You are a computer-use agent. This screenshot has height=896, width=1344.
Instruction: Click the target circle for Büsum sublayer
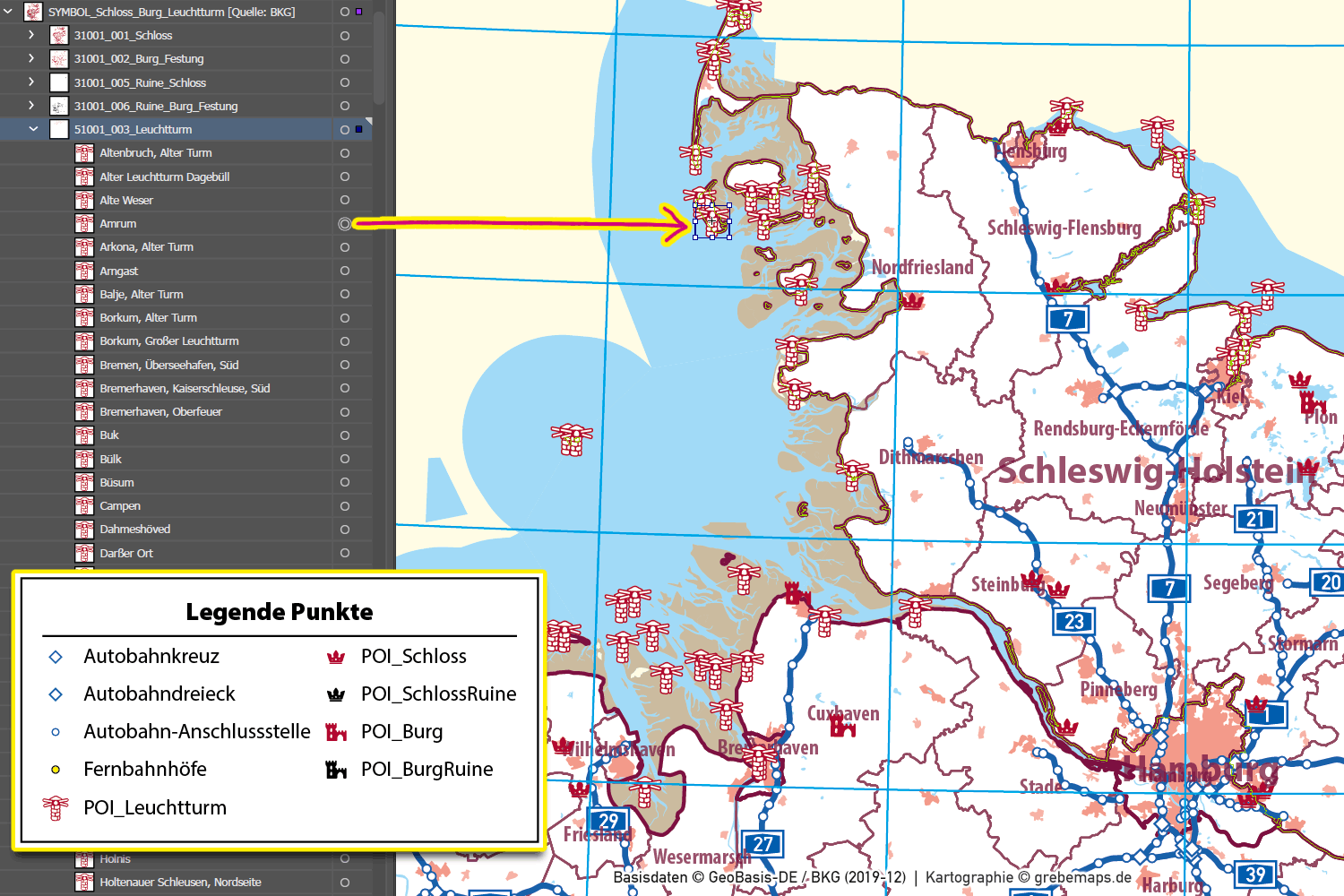(345, 483)
